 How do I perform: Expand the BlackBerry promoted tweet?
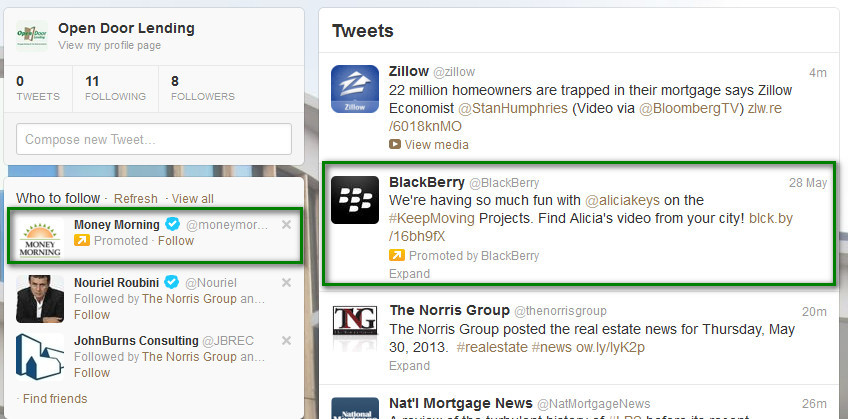coord(409,274)
